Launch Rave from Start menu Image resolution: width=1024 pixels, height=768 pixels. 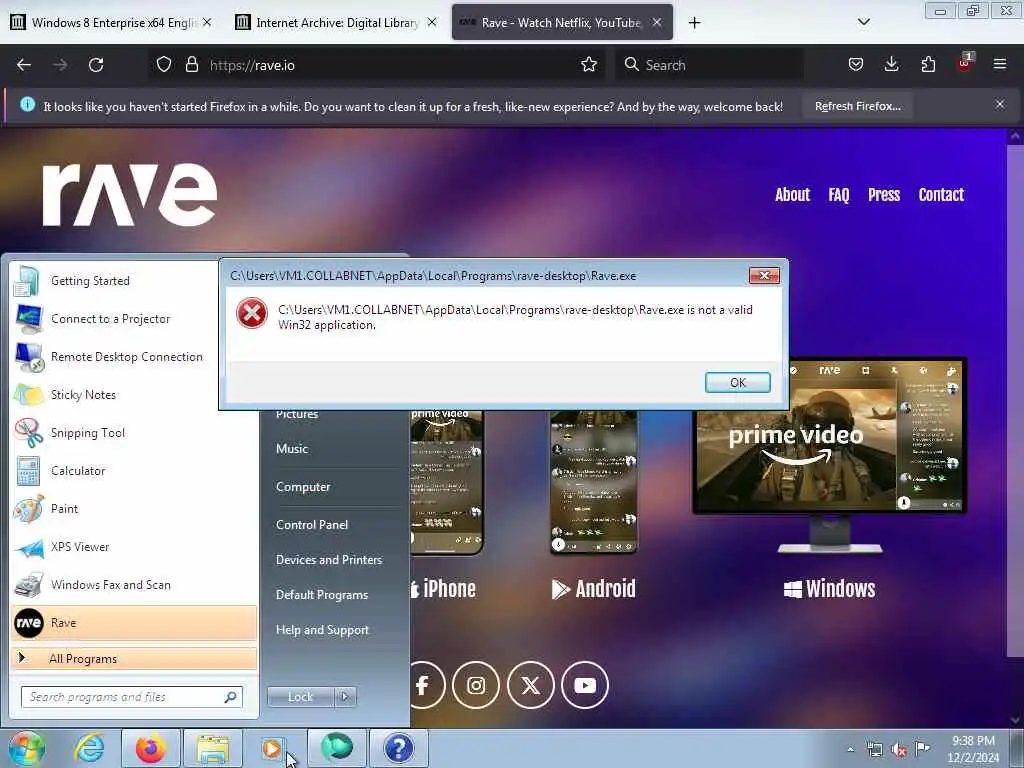coord(134,622)
